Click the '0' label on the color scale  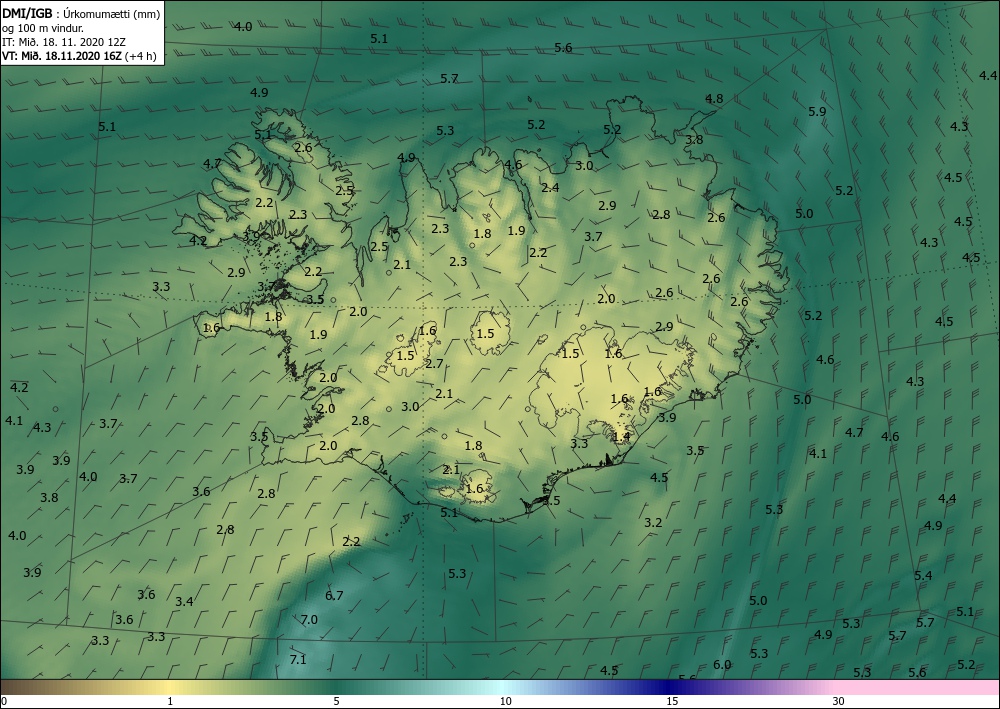click(x=4, y=701)
